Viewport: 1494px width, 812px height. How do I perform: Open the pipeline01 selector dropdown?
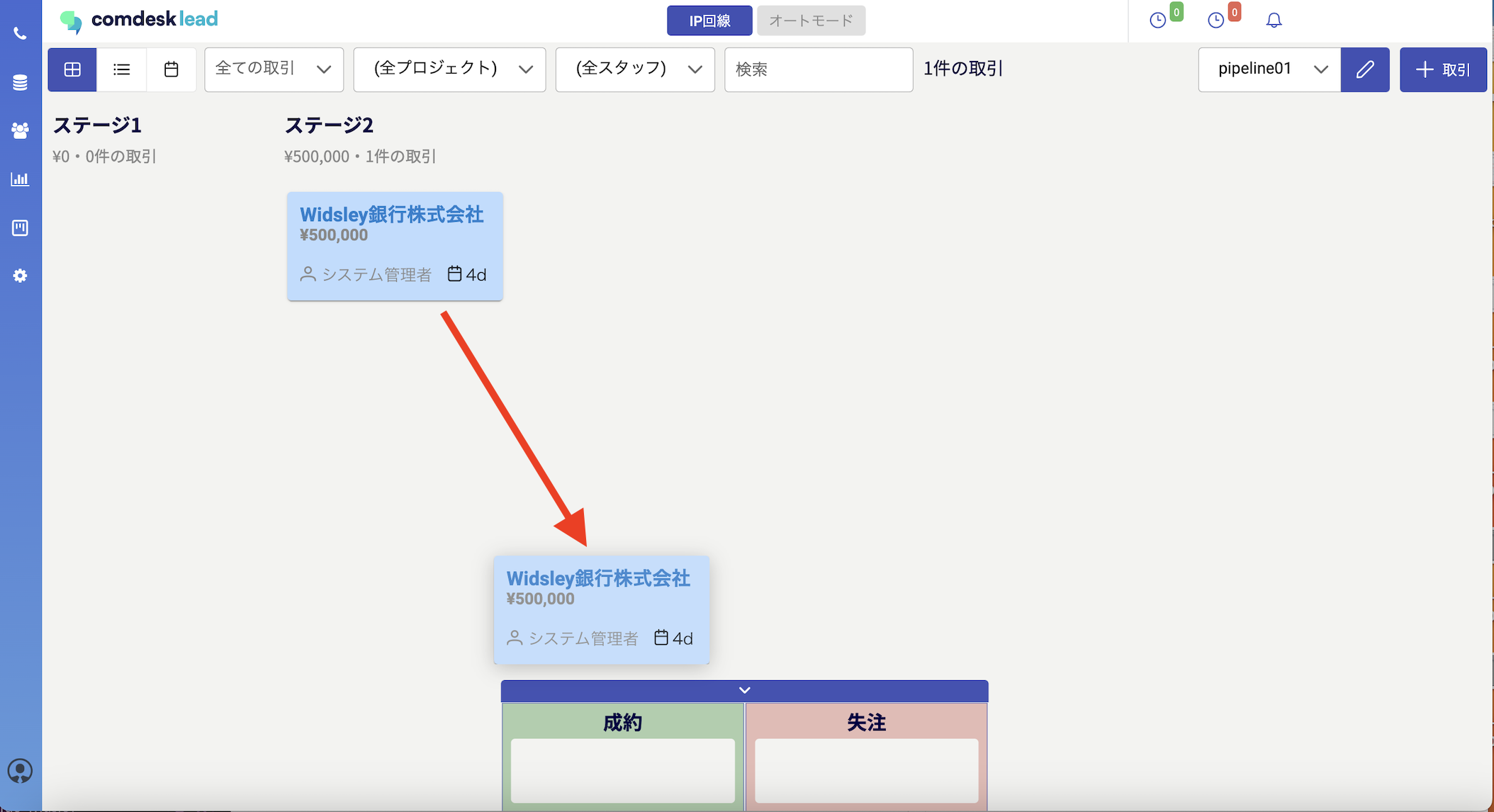(1269, 69)
